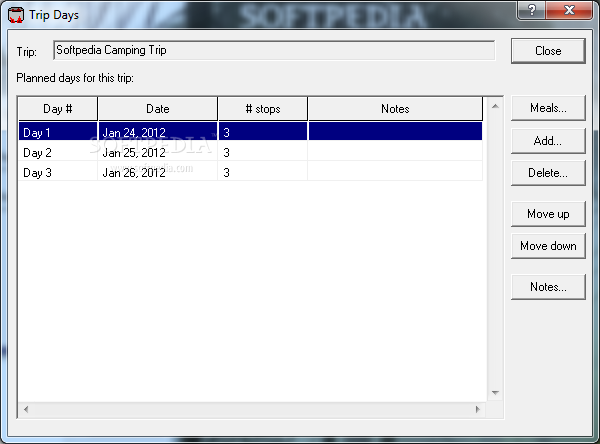Close the dialog with the red X
Screen dimensions: 600x444
(569, 10)
